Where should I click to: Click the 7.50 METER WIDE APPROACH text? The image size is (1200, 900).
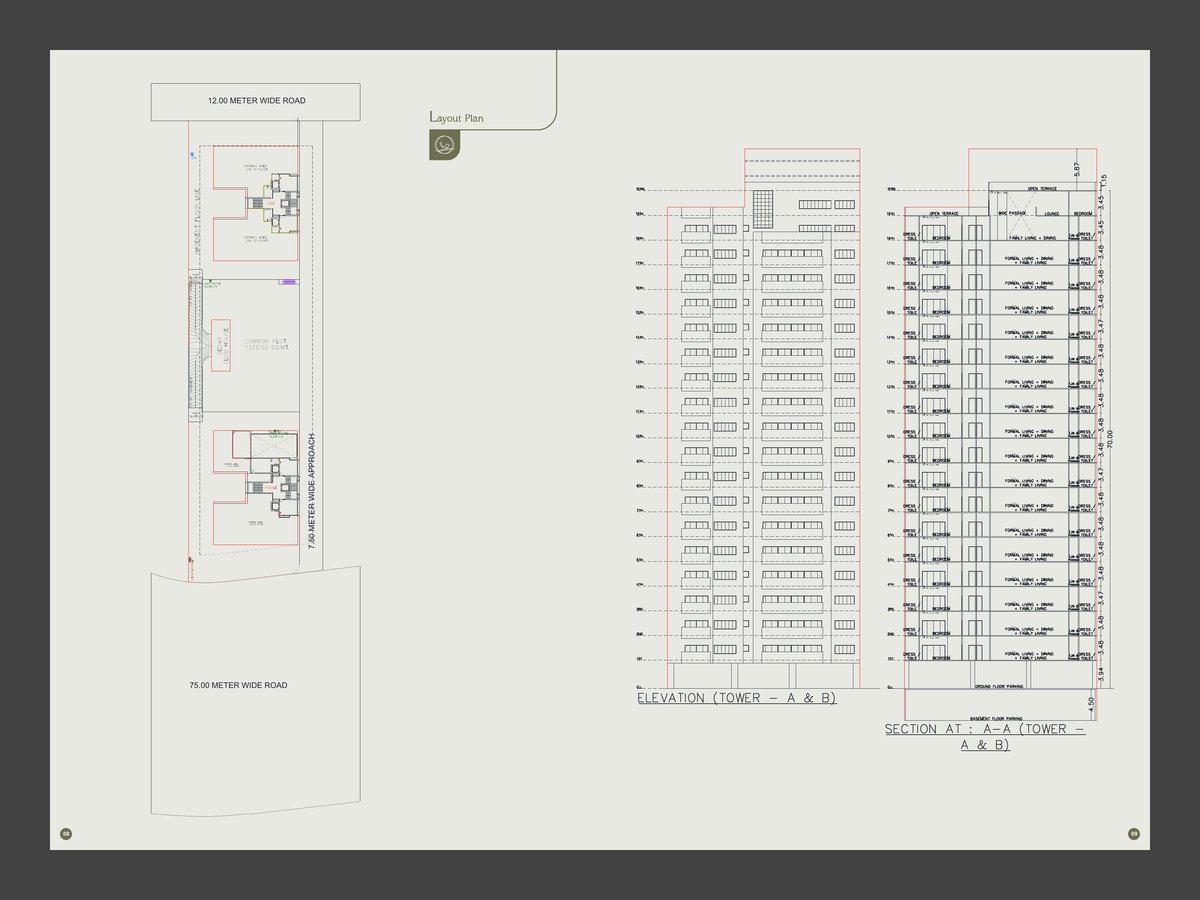[x=312, y=492]
